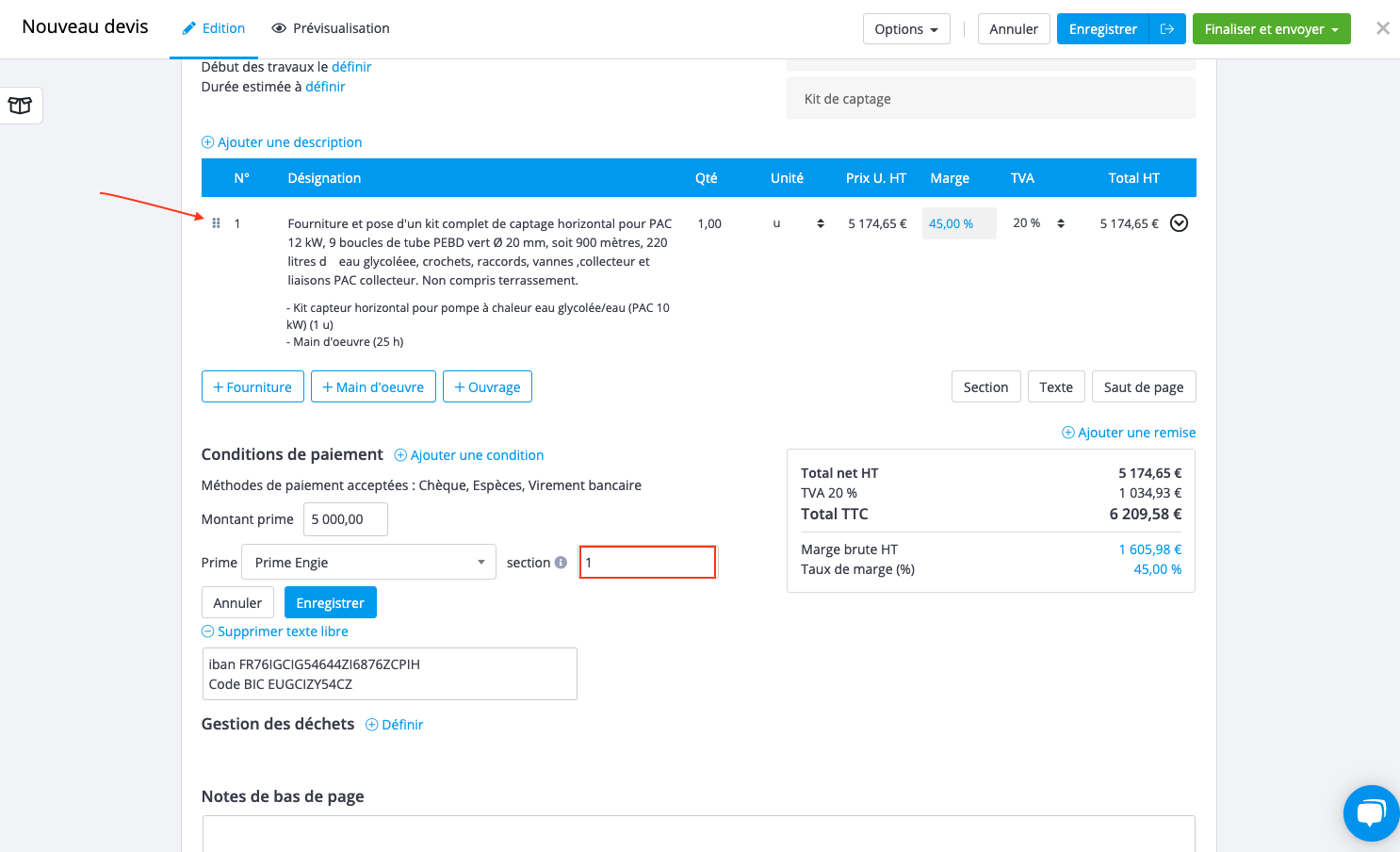Switch to the Edition tab

[x=214, y=28]
